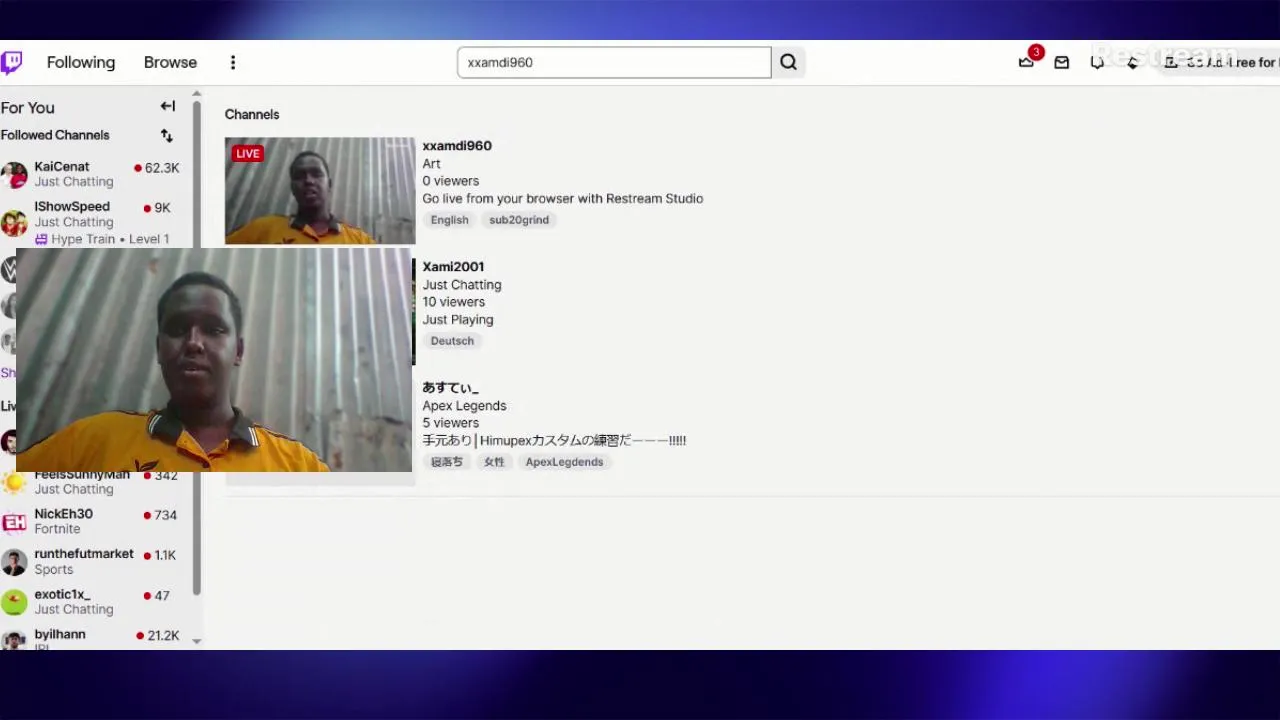Click the Deutsch tag

click(x=452, y=341)
